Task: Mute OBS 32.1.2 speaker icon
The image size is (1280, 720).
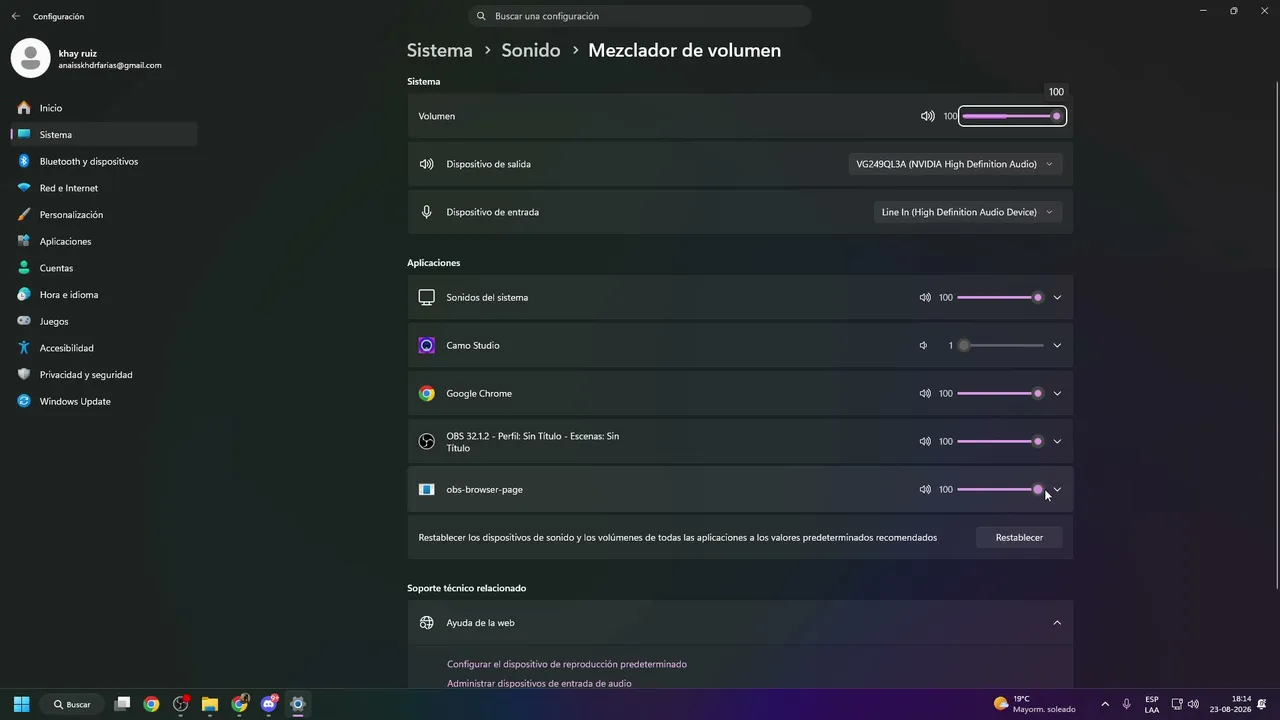Action: tap(925, 441)
